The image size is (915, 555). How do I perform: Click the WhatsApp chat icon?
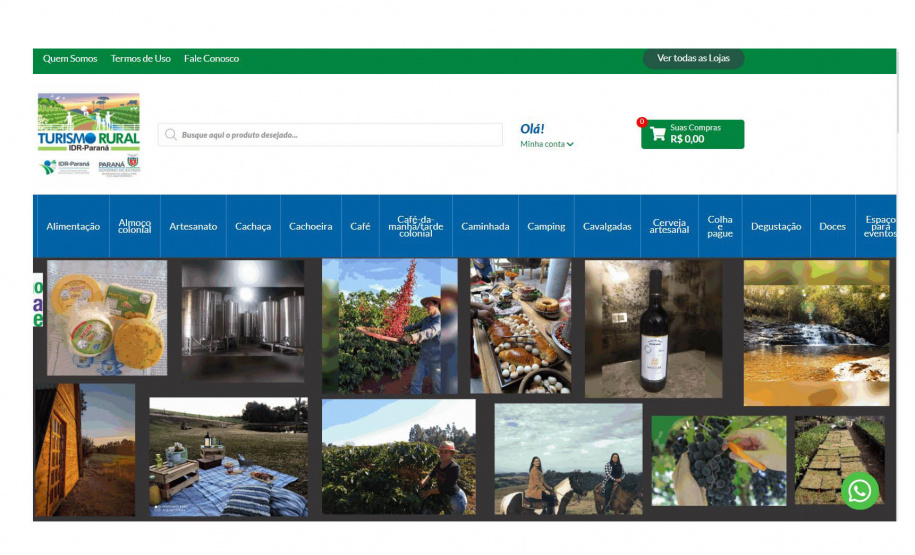pos(859,491)
